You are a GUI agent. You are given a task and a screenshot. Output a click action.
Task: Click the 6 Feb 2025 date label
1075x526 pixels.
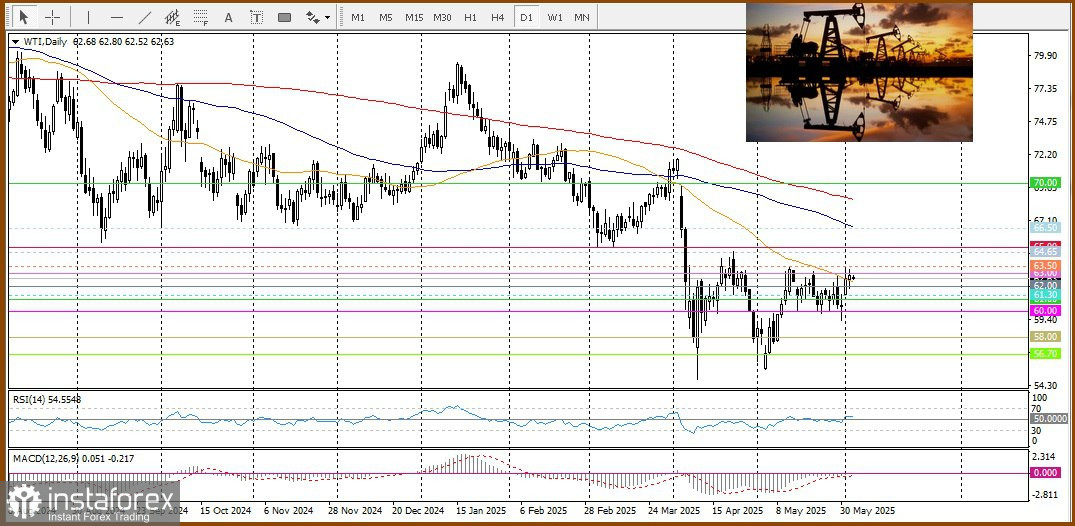[x=544, y=511]
